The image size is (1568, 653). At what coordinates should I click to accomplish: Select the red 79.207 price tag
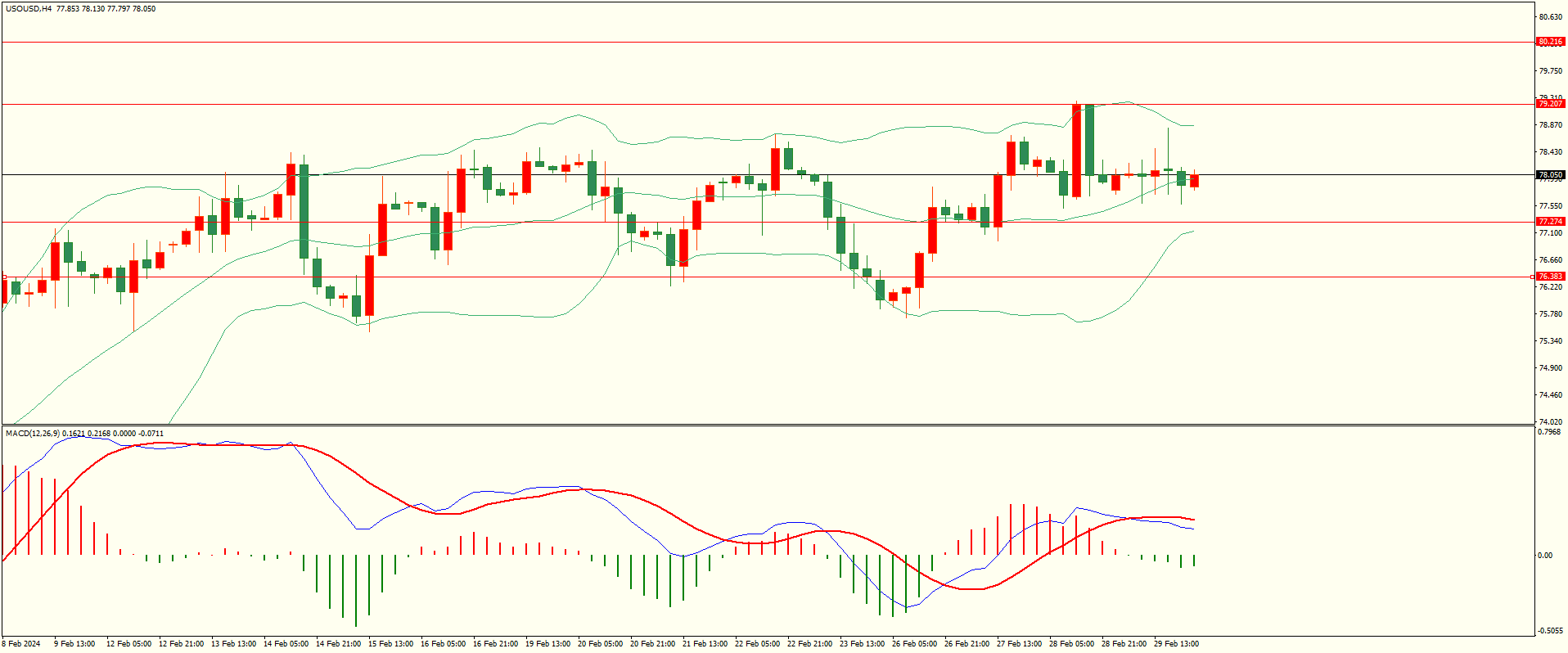(x=1551, y=104)
